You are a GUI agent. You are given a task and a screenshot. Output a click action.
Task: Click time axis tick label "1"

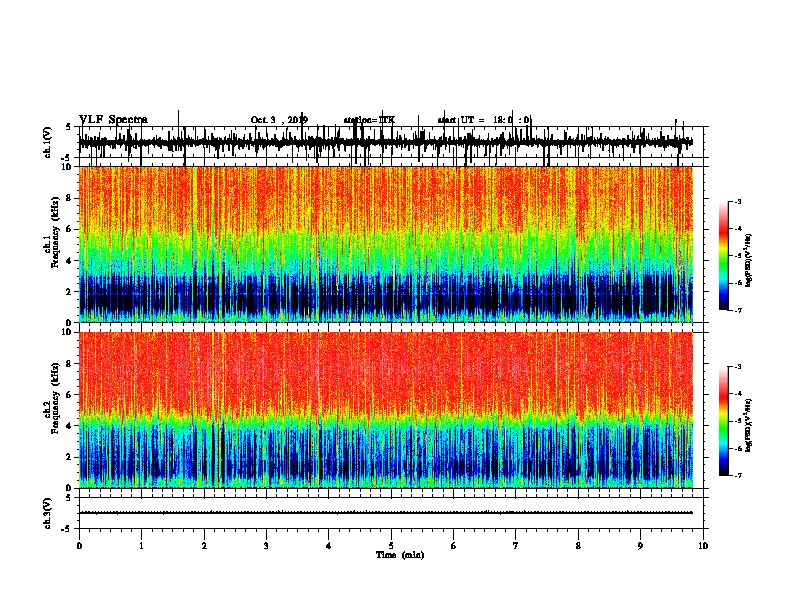(141, 546)
